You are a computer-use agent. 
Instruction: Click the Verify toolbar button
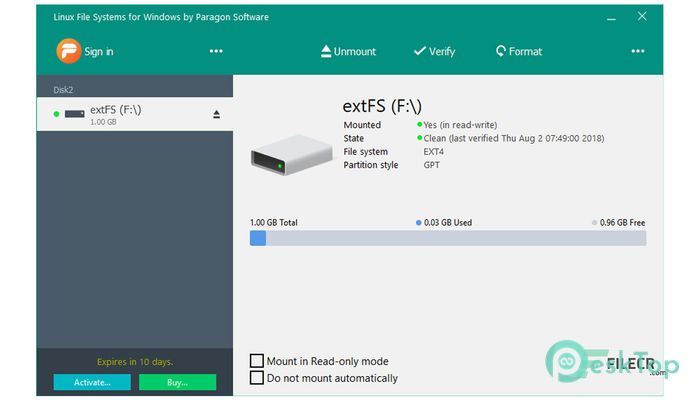434,51
